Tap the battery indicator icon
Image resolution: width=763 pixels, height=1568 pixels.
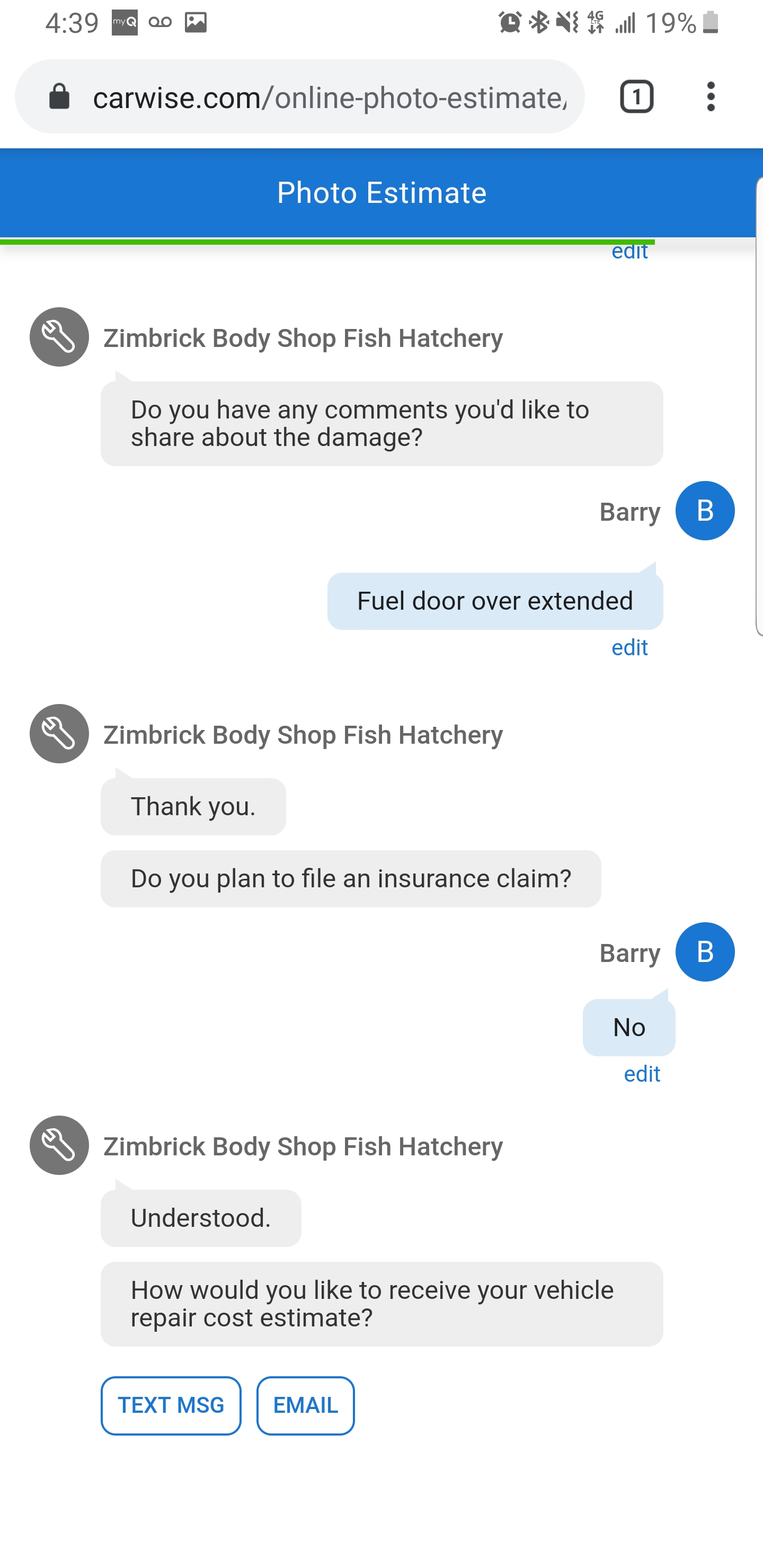click(711, 23)
